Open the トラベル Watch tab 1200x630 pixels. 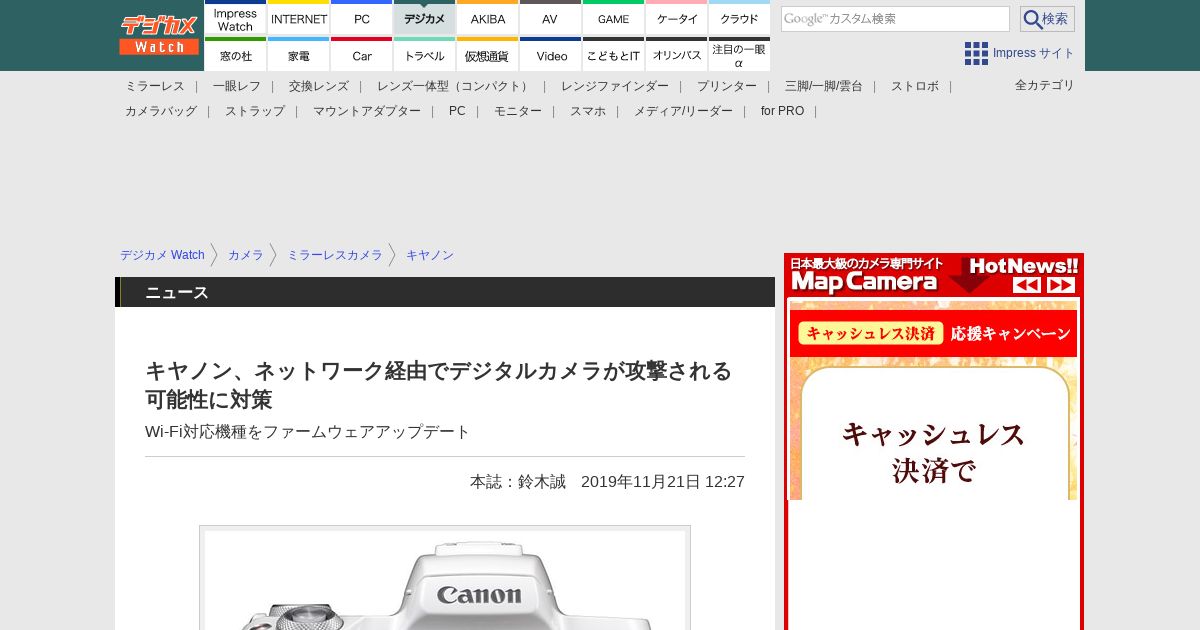click(425, 54)
